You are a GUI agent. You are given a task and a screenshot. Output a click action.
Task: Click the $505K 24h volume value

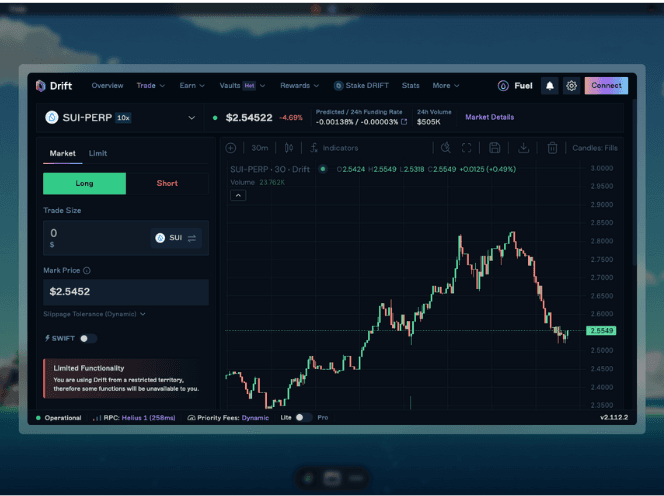[x=429, y=122]
